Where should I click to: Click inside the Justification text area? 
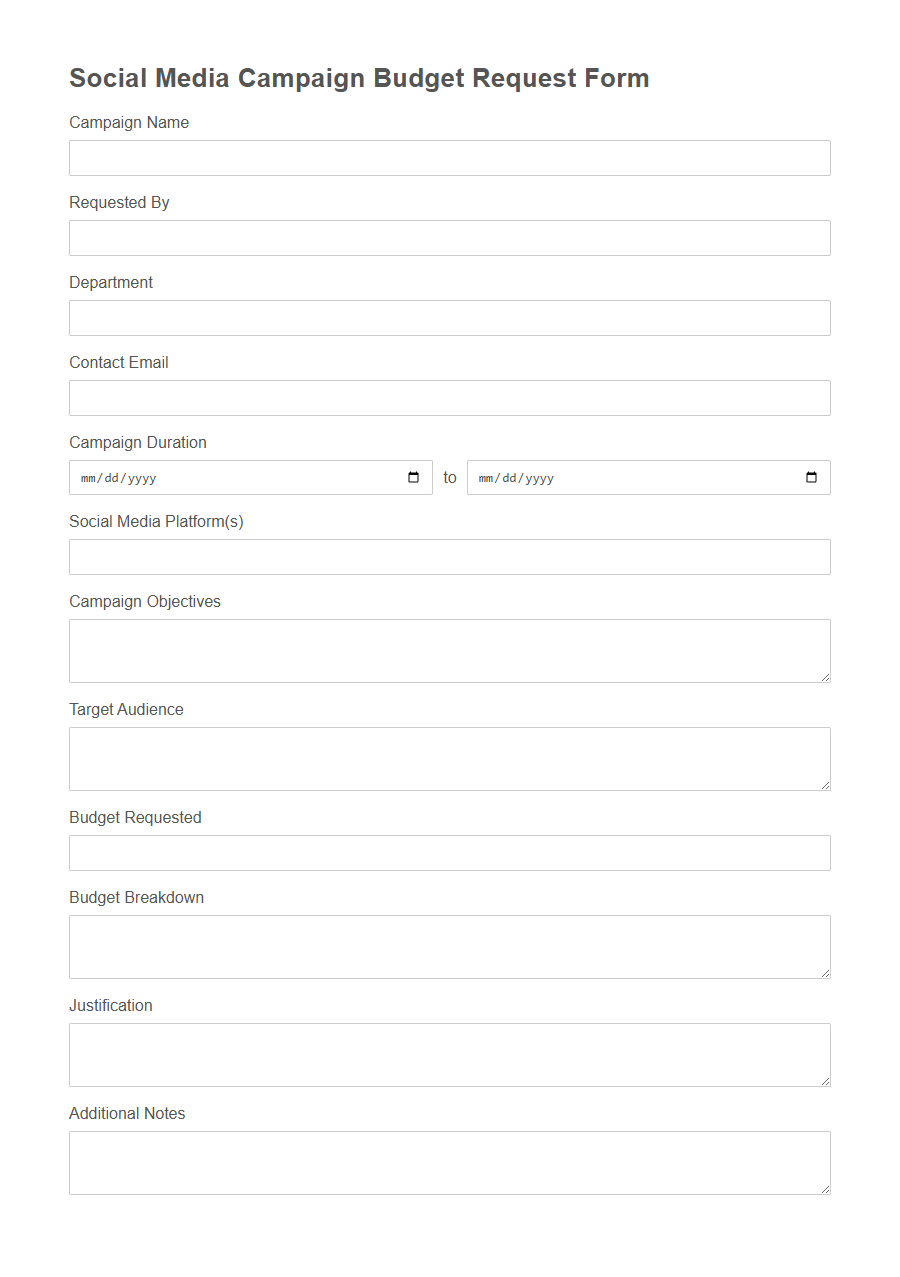pos(449,1052)
